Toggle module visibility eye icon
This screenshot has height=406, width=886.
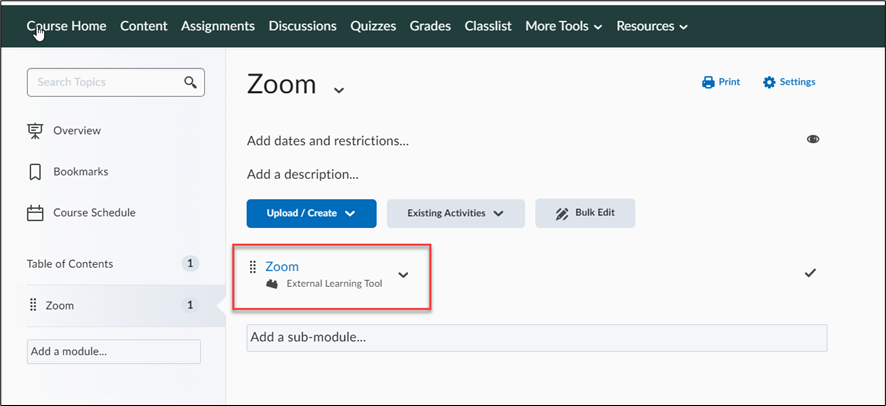coord(813,139)
